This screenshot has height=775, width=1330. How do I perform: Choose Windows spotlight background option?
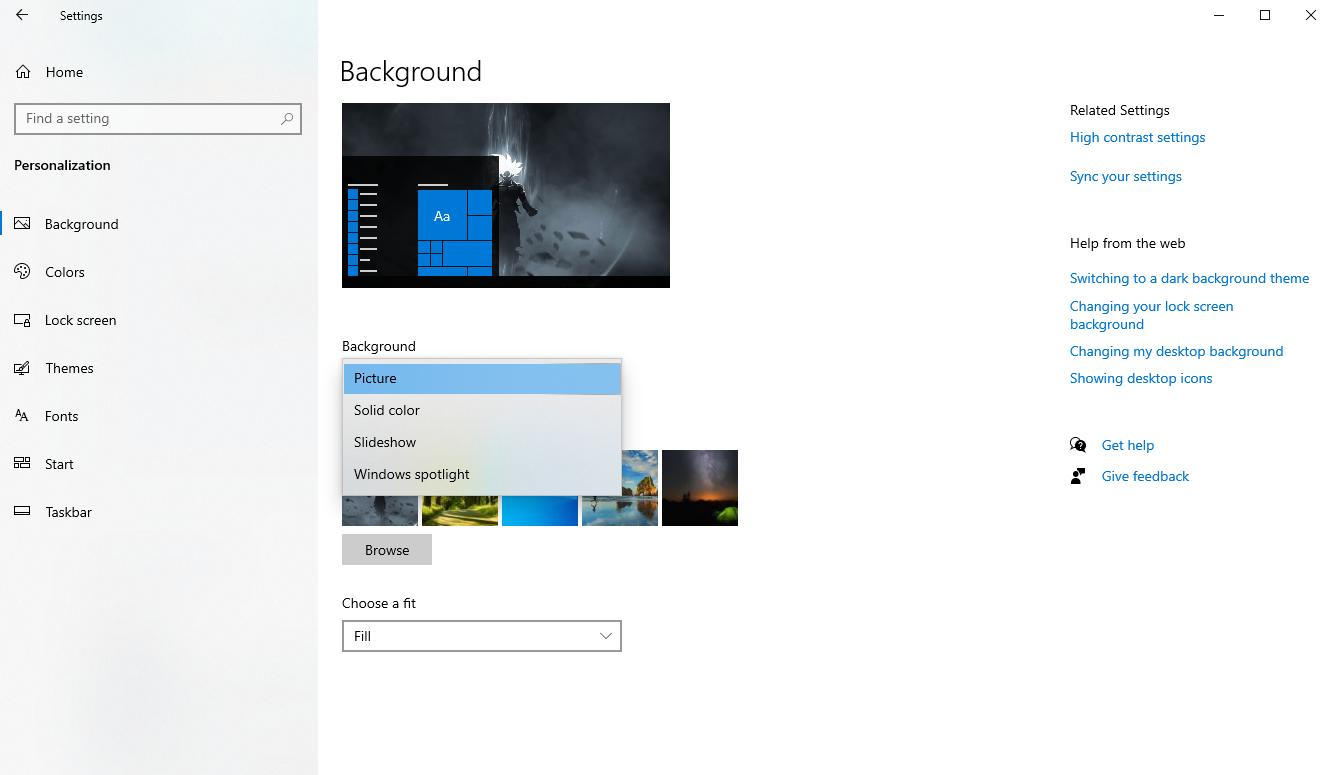(x=482, y=474)
